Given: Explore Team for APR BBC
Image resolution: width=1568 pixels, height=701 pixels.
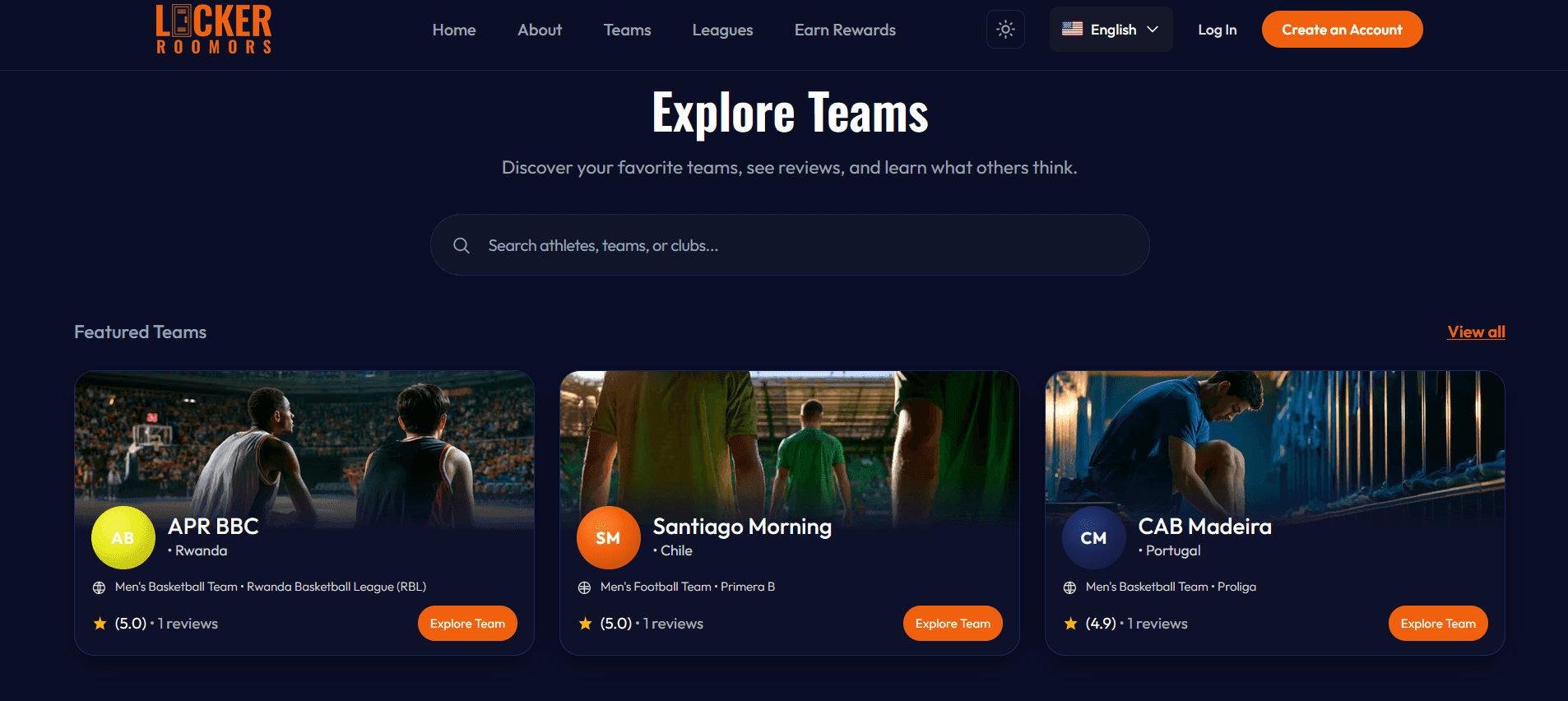Looking at the screenshot, I should pos(467,624).
